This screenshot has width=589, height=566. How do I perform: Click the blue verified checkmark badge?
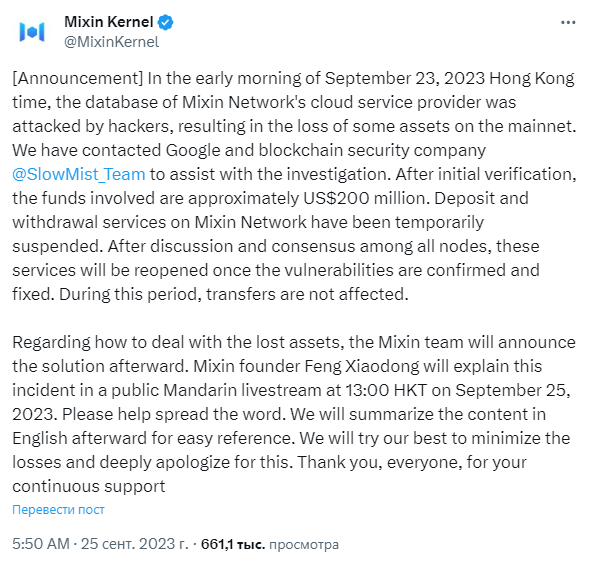tap(165, 22)
